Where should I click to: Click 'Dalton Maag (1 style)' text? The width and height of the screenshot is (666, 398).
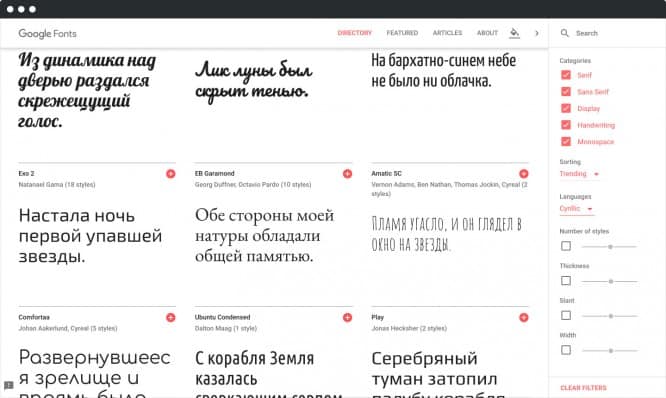(226, 328)
